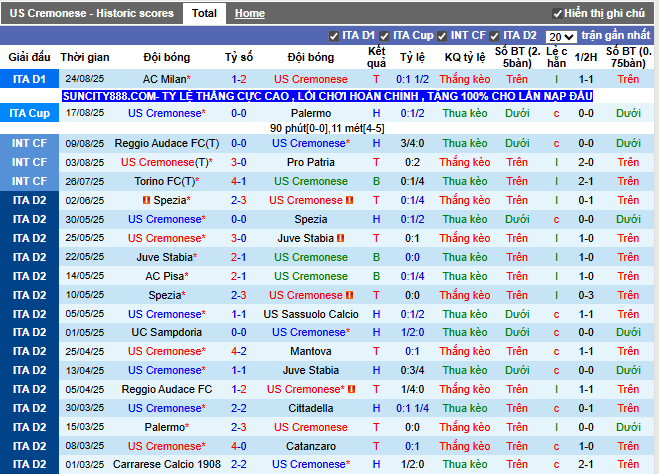
Task: Click the 4-2 score against Mantova
Action: (239, 351)
